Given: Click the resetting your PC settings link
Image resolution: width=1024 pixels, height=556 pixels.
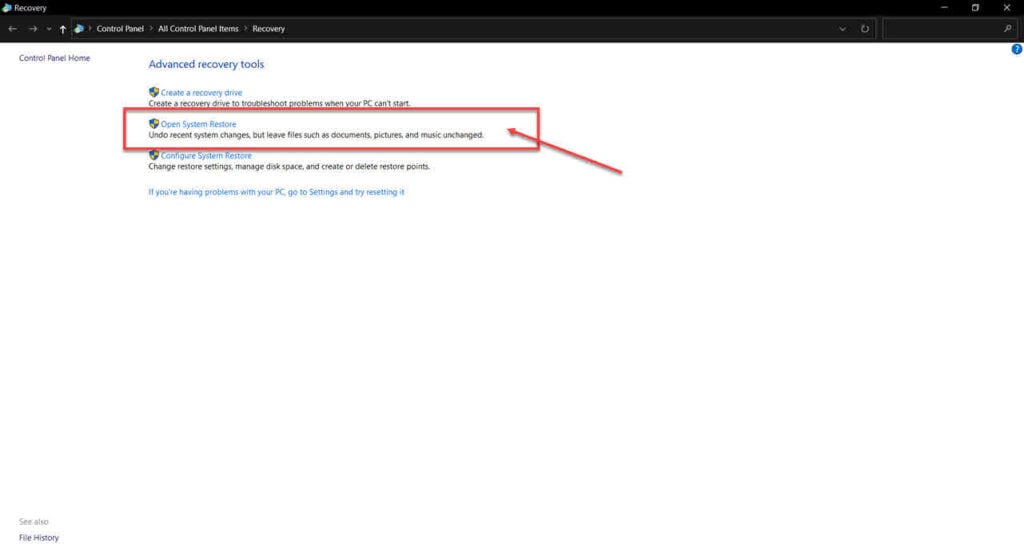Looking at the screenshot, I should [x=276, y=192].
